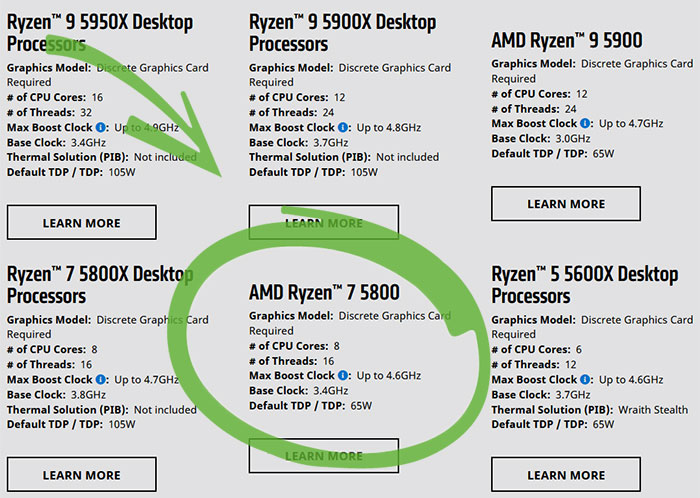Select the 'Base Clock: 3.0GHz' line
Screen dimensions: 700x498
click(x=541, y=139)
